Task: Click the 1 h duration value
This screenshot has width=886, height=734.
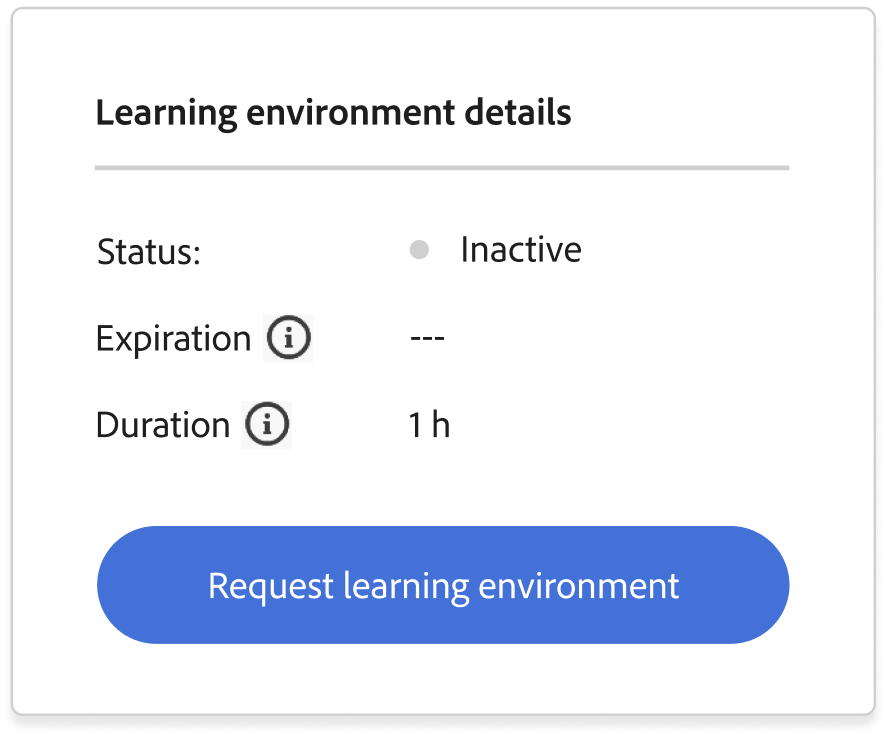Action: coord(429,425)
